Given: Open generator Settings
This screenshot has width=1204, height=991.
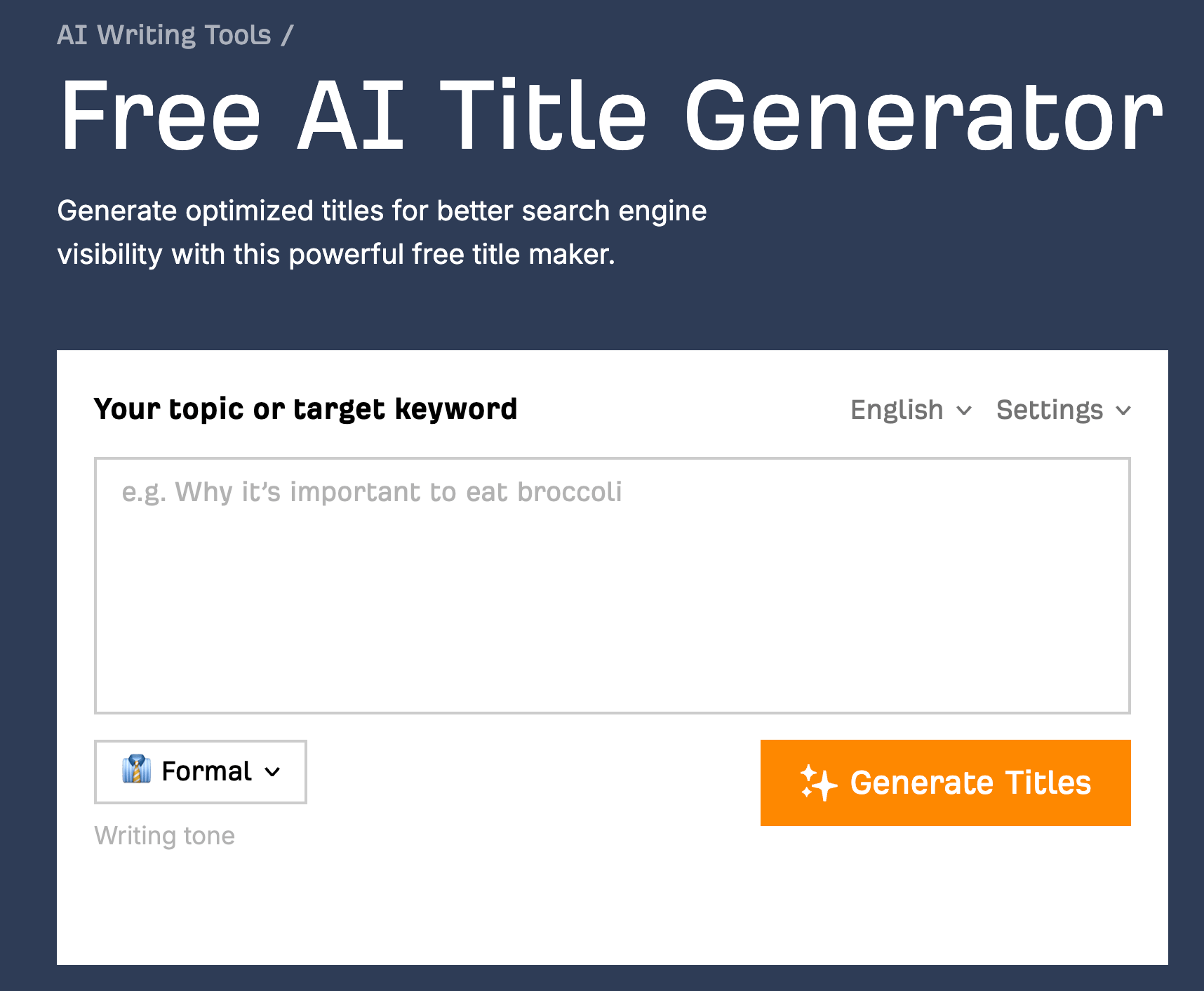Looking at the screenshot, I should (1050, 410).
